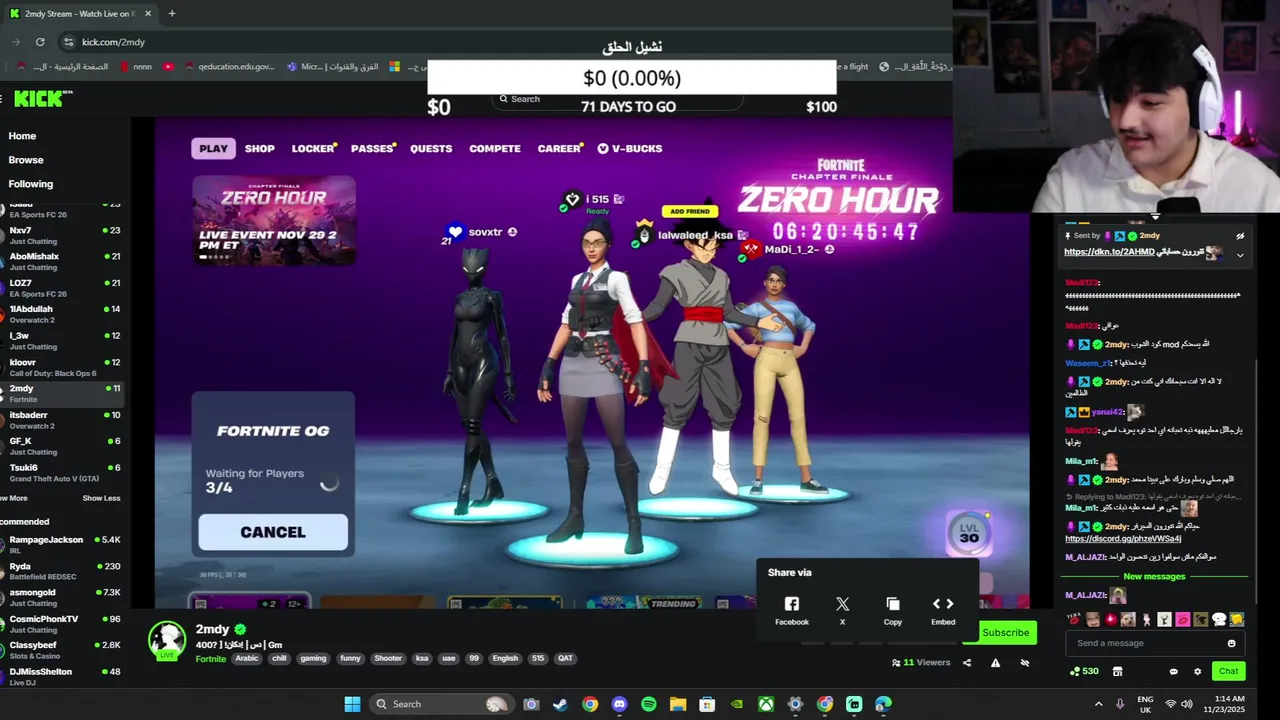Click browser address bar kick.com/2mdy
The image size is (1280, 720).
113,42
